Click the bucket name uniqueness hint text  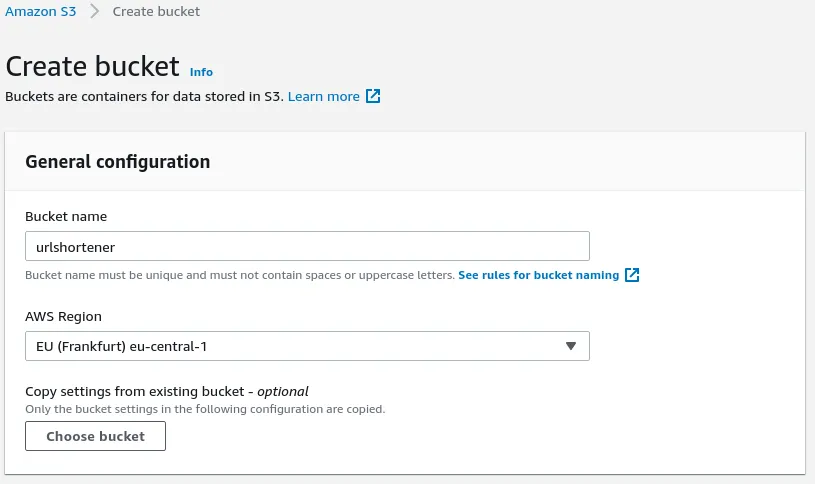240,275
